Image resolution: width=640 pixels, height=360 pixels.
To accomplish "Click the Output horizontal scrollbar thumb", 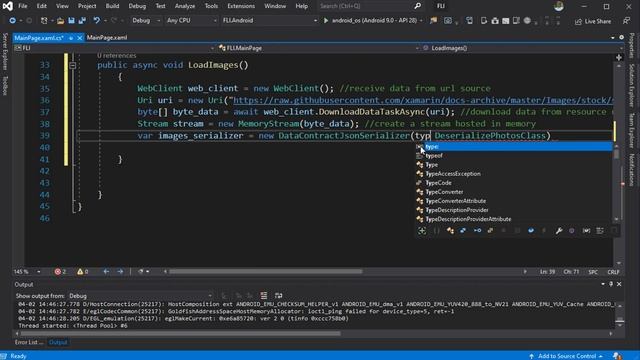I will (180, 333).
